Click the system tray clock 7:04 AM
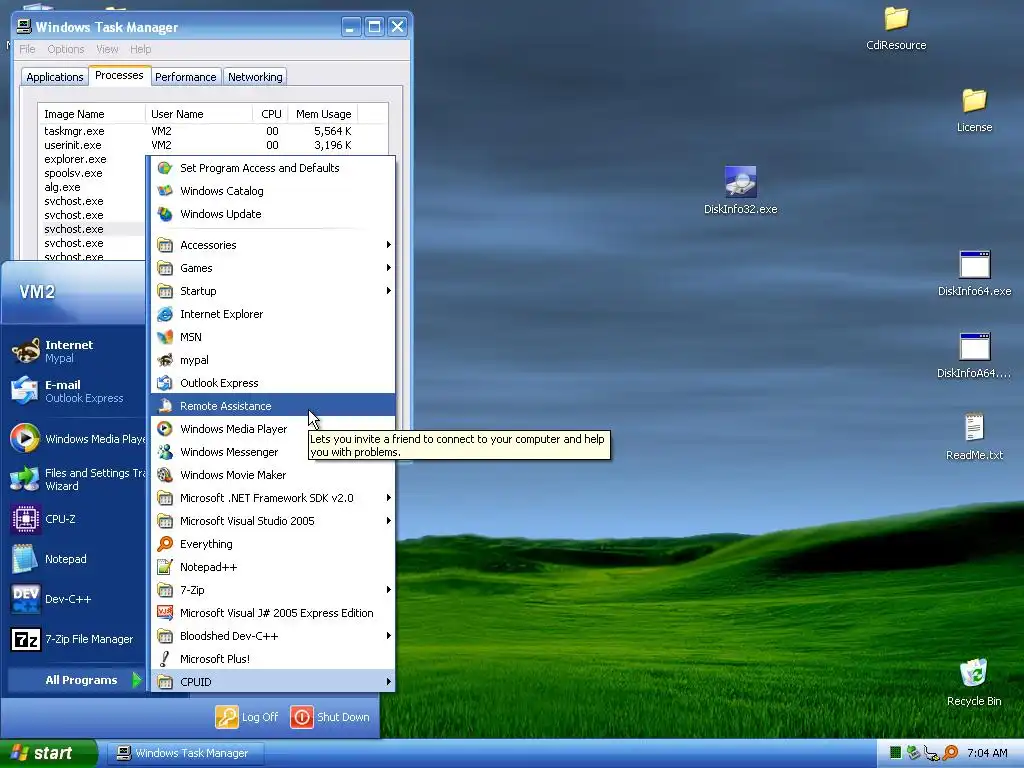Viewport: 1024px width, 768px height. 987,753
